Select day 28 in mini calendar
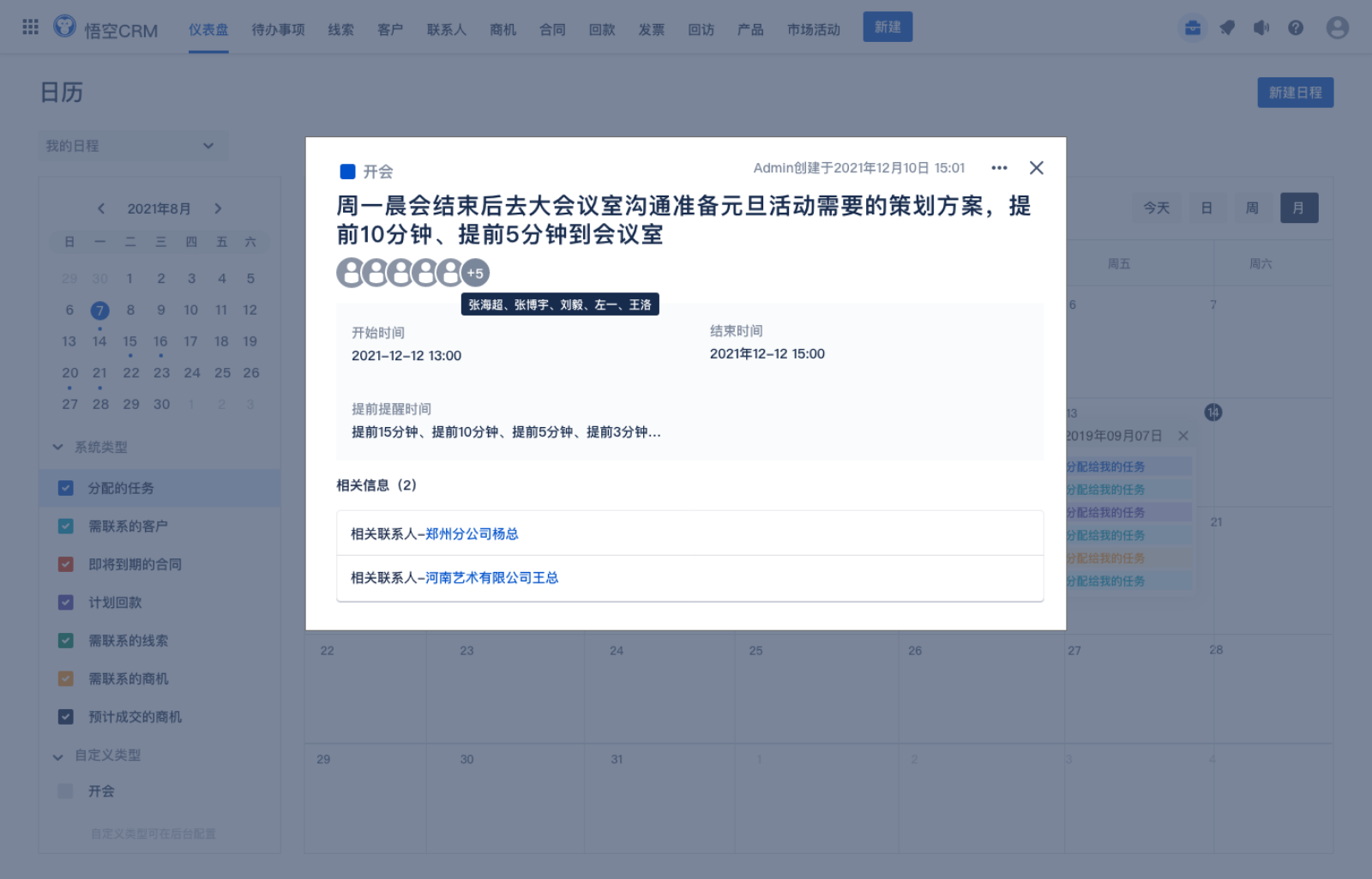The width and height of the screenshot is (1372, 879). click(100, 404)
